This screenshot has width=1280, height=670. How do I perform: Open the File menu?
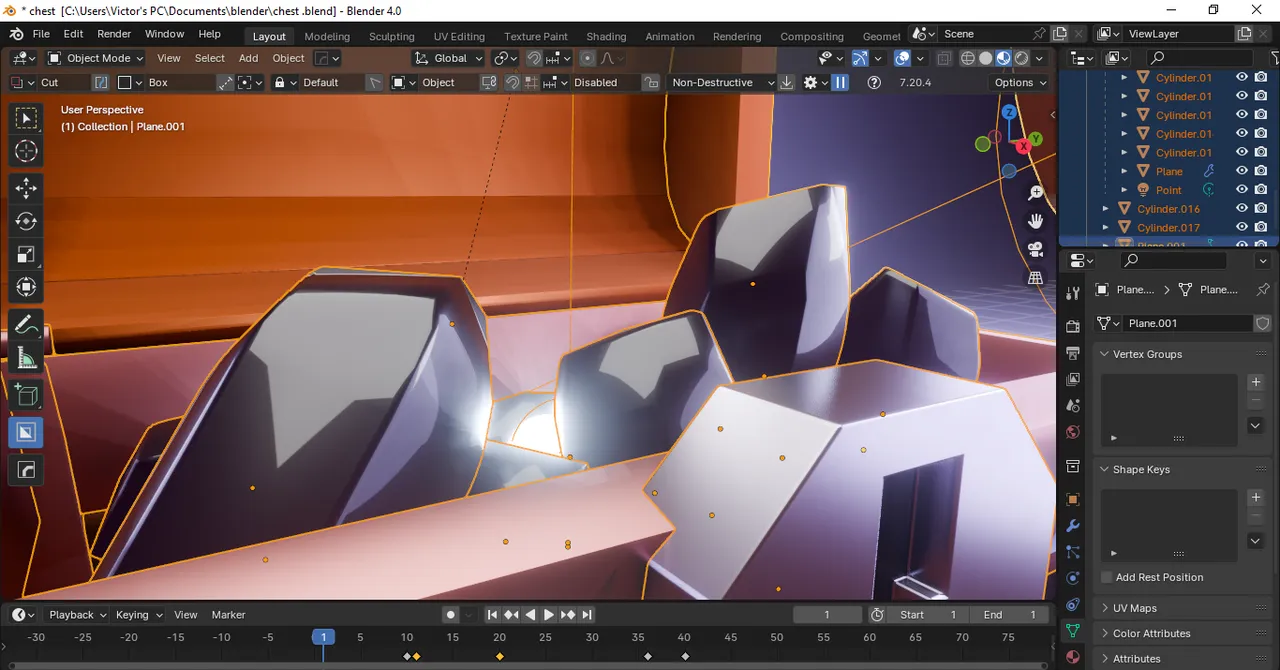coord(41,34)
